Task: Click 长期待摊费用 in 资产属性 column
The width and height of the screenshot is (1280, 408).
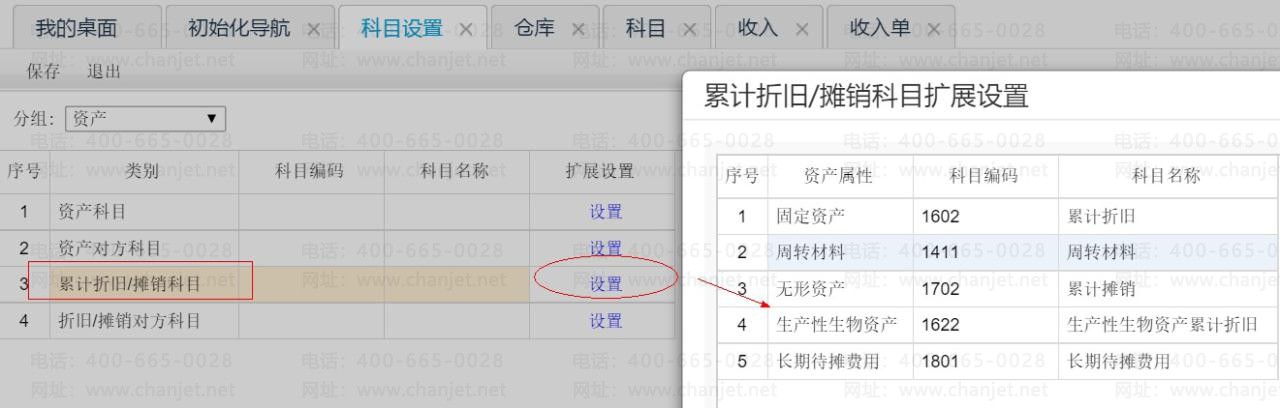Action: click(828, 362)
